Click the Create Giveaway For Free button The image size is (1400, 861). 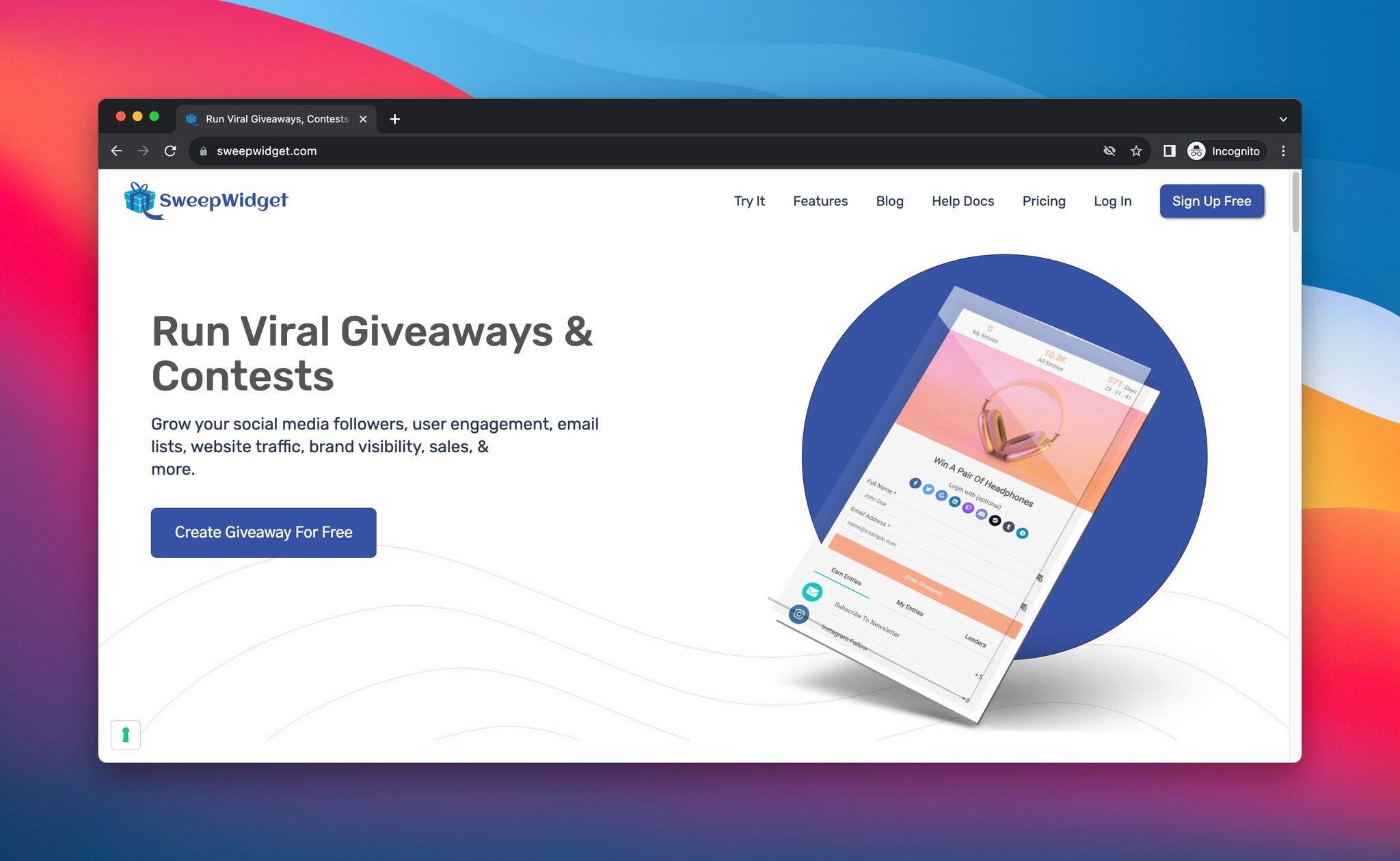[x=263, y=532]
